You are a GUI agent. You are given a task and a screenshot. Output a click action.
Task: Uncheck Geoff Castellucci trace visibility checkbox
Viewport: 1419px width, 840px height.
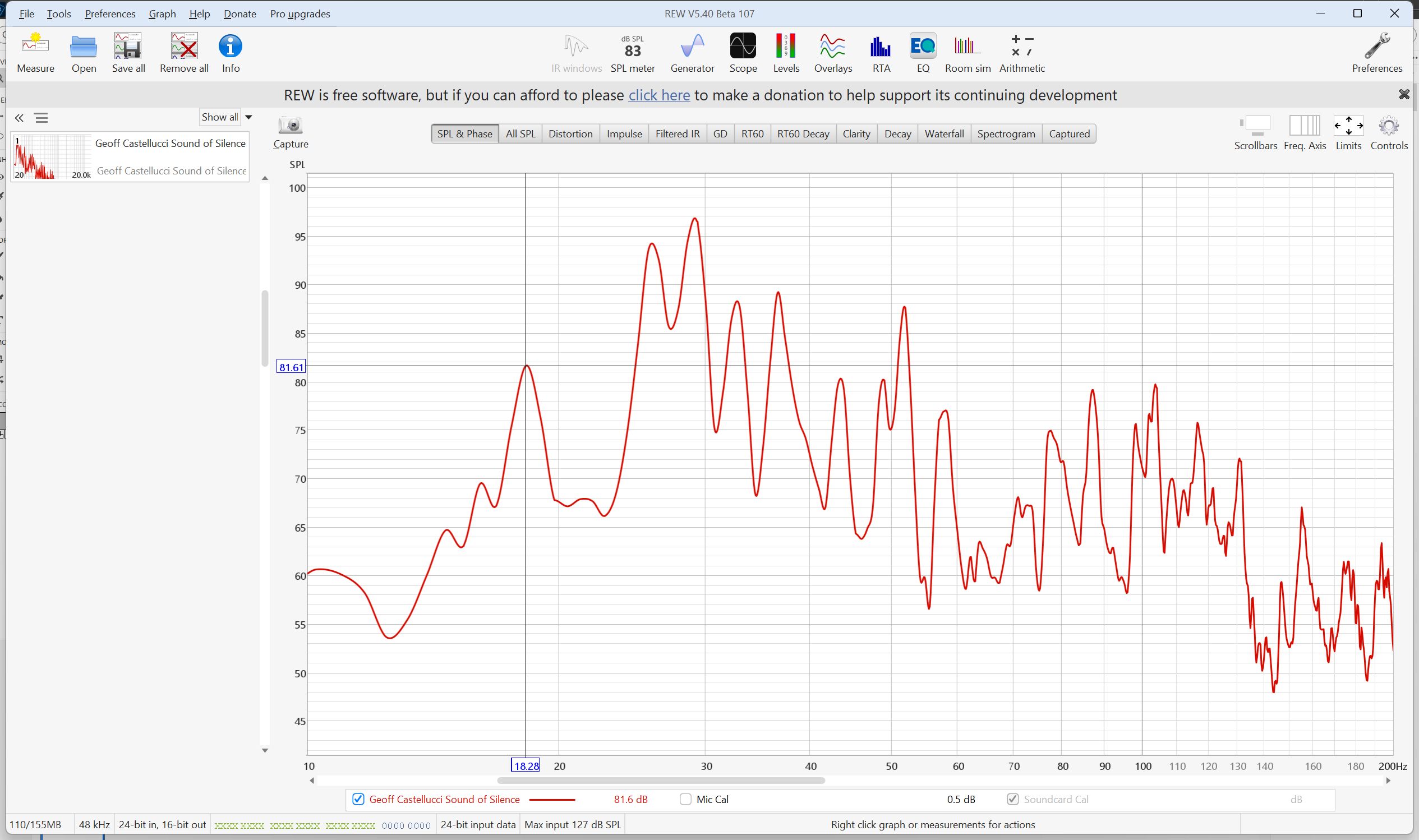point(358,799)
